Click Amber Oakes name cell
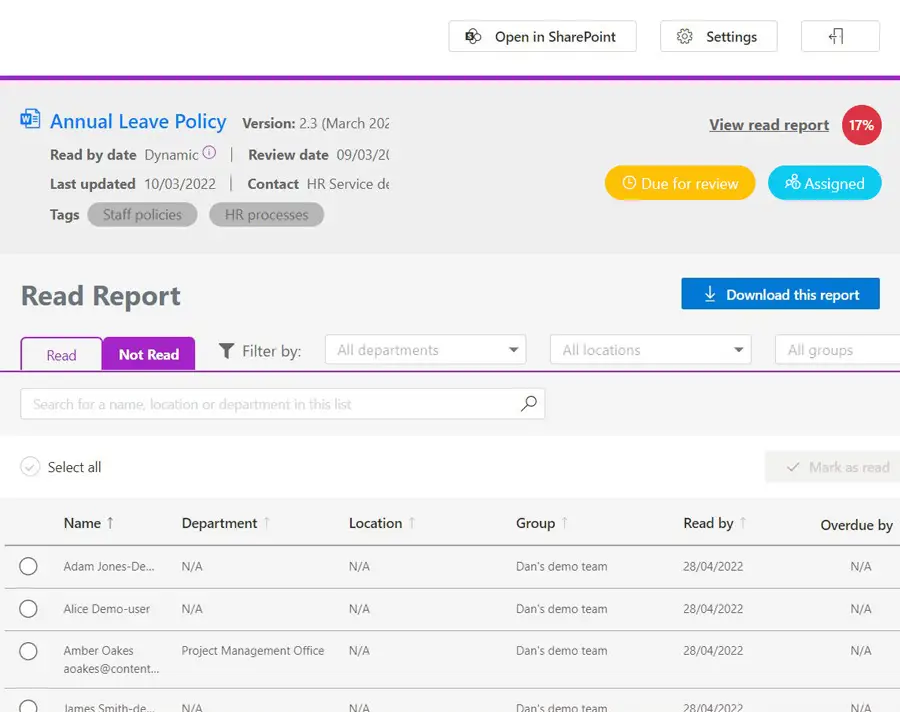The height and width of the screenshot is (712, 900). [x=98, y=651]
